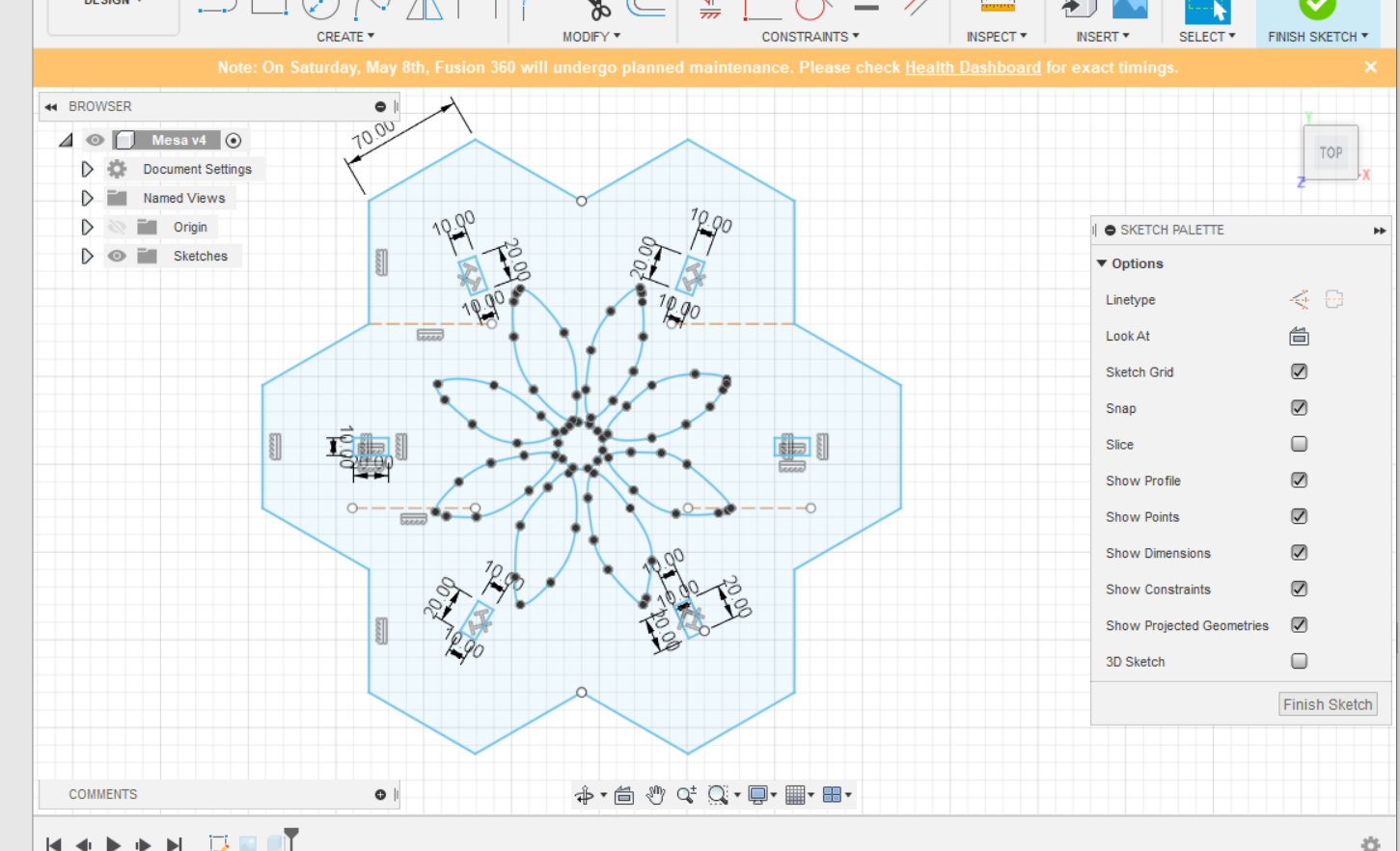Expand the Document Settings tree node
This screenshot has height=851, width=1400.
pyautogui.click(x=87, y=169)
